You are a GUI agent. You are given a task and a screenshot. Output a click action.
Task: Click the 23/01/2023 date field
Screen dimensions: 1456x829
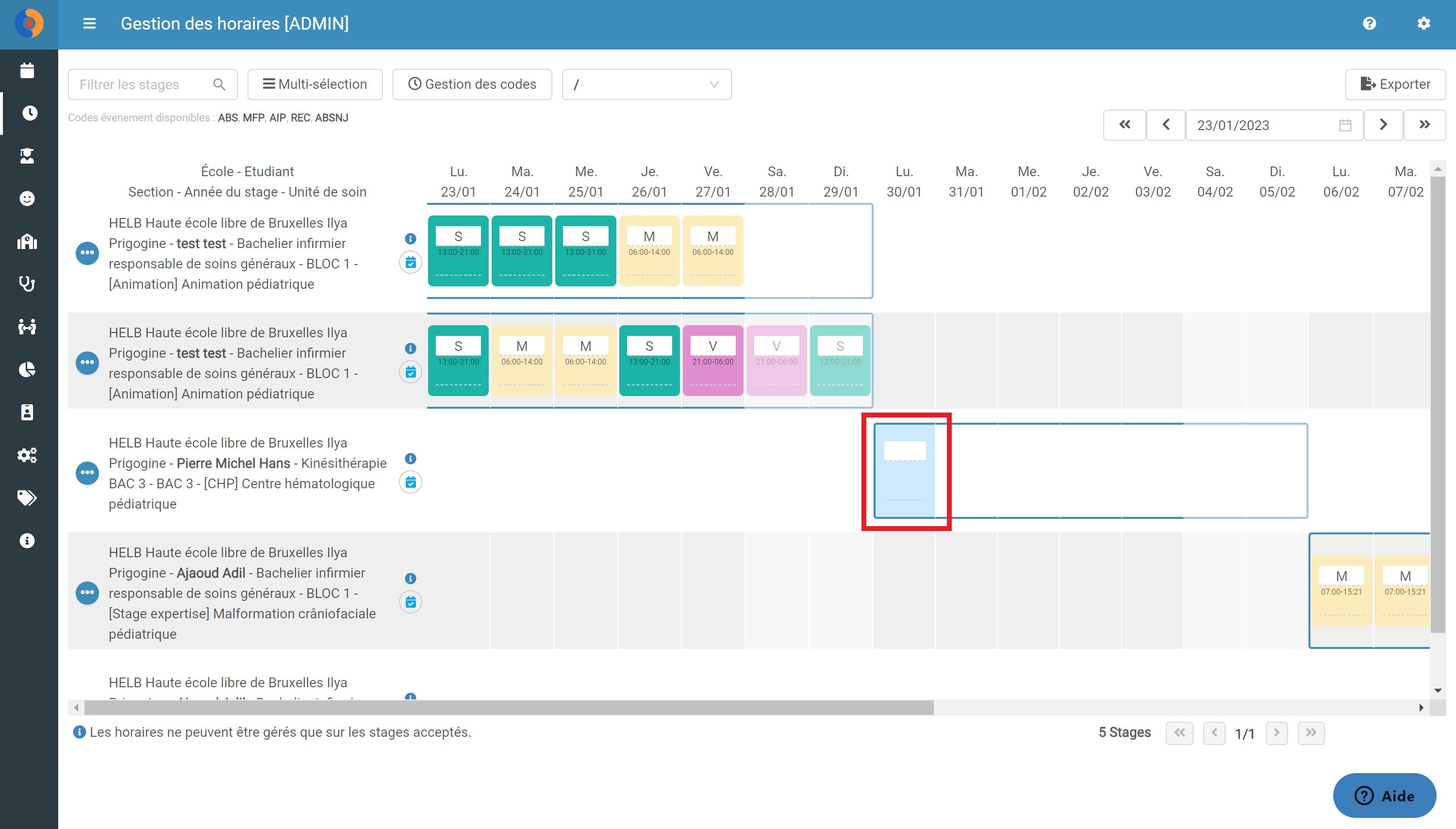click(x=1274, y=125)
